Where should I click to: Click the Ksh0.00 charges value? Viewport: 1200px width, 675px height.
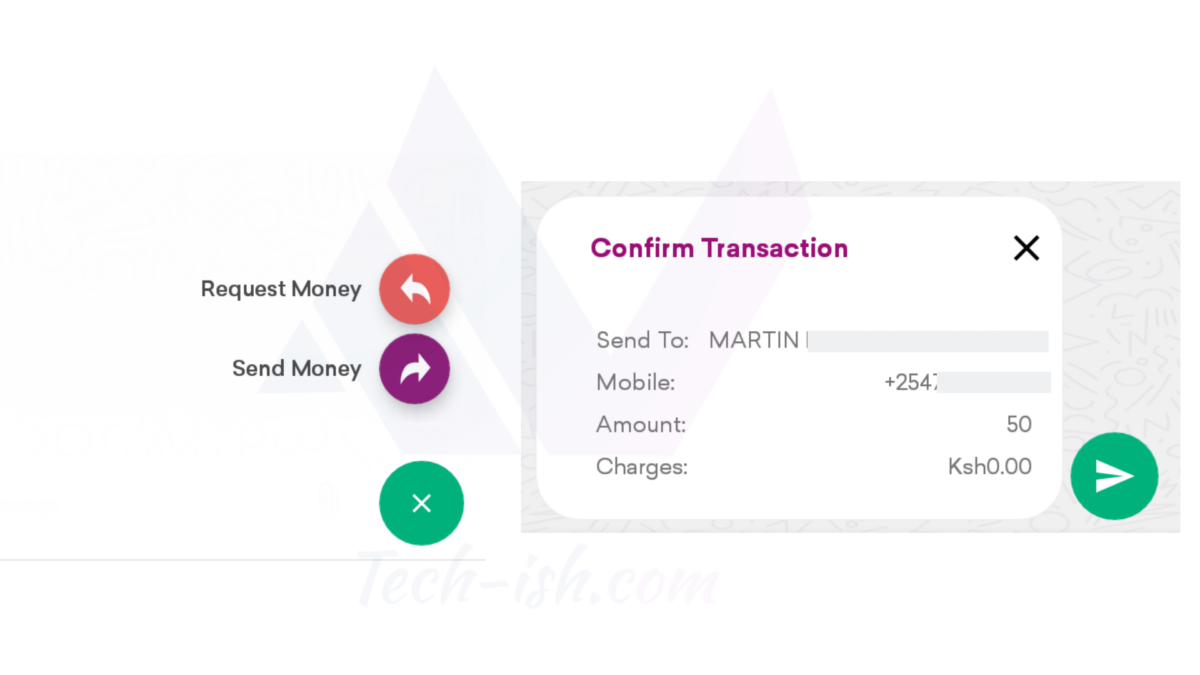990,466
